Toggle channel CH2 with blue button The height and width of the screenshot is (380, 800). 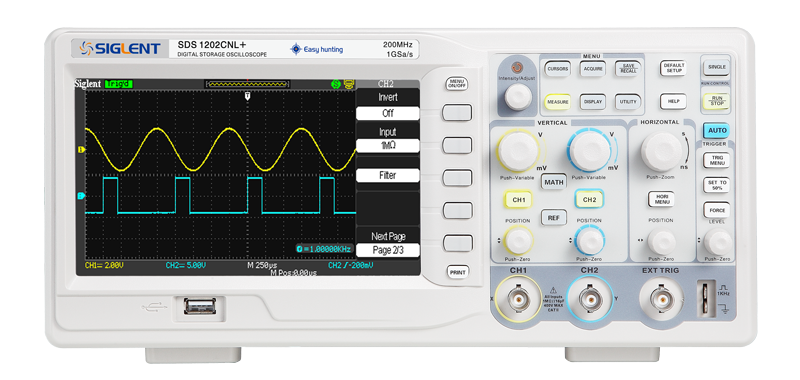pyautogui.click(x=589, y=200)
